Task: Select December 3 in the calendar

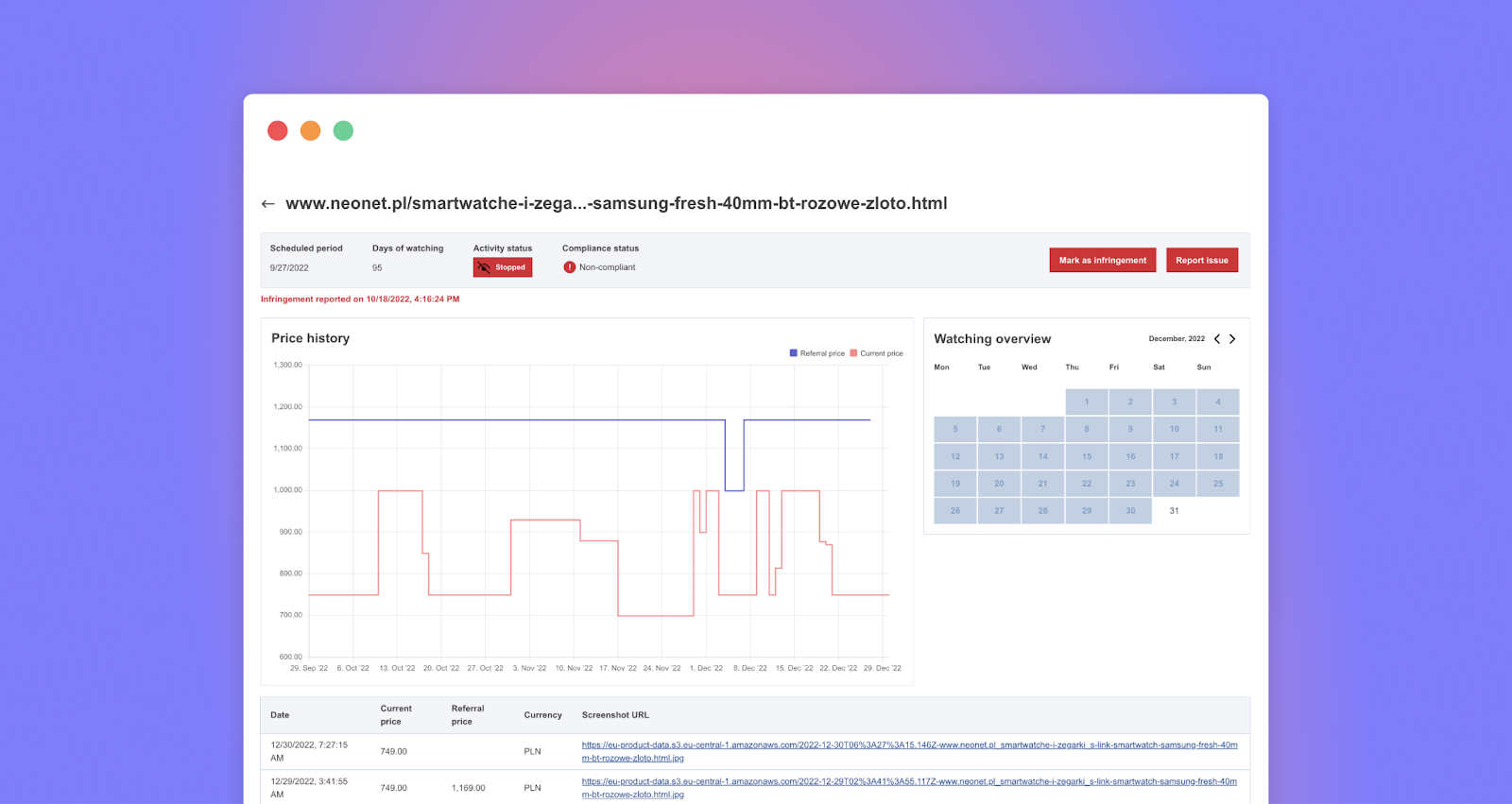Action: 1175,402
